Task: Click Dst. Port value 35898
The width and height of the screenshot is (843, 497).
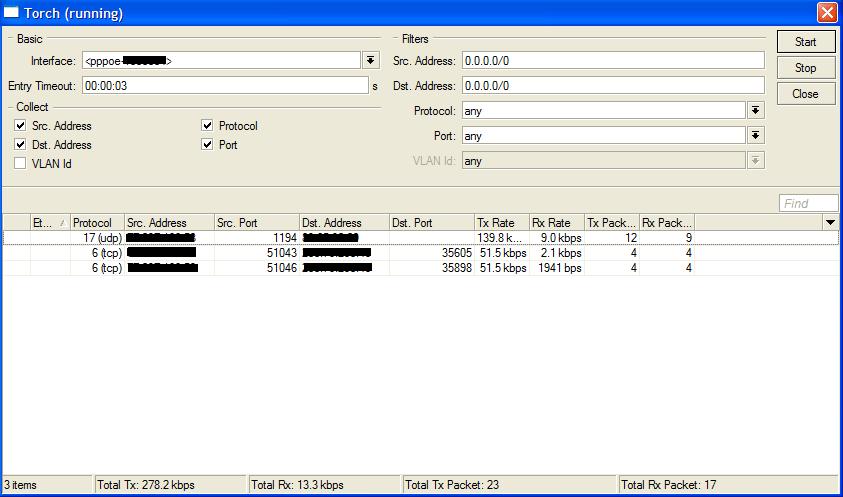Action: coord(456,268)
